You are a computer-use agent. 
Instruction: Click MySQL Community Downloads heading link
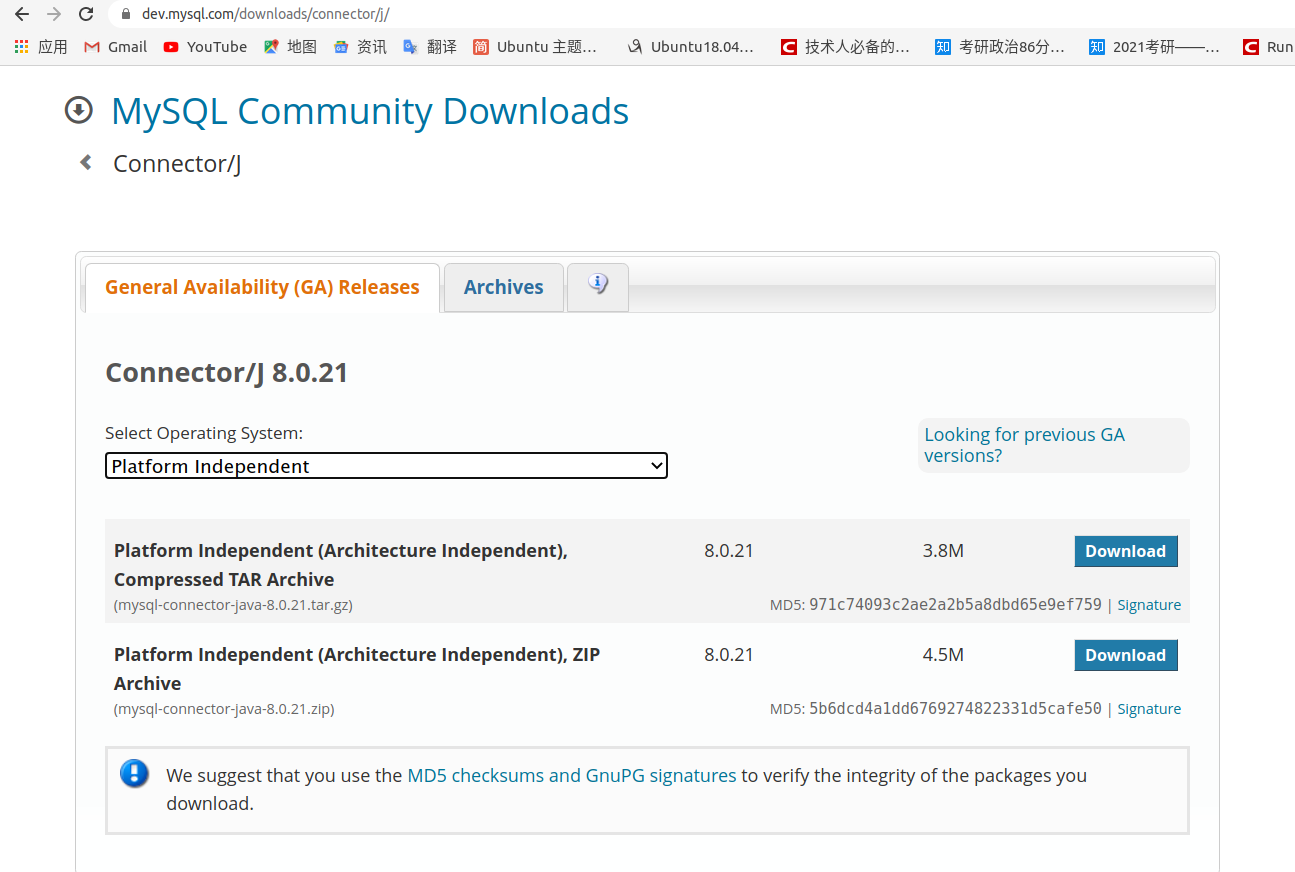[x=370, y=111]
